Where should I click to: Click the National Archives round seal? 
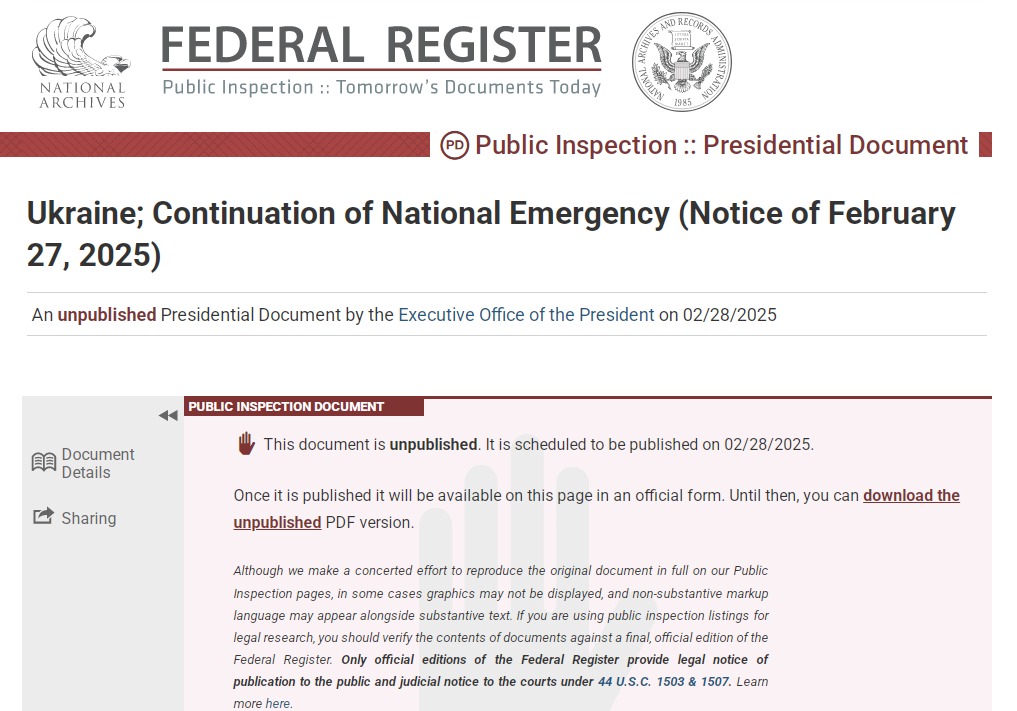click(x=681, y=61)
